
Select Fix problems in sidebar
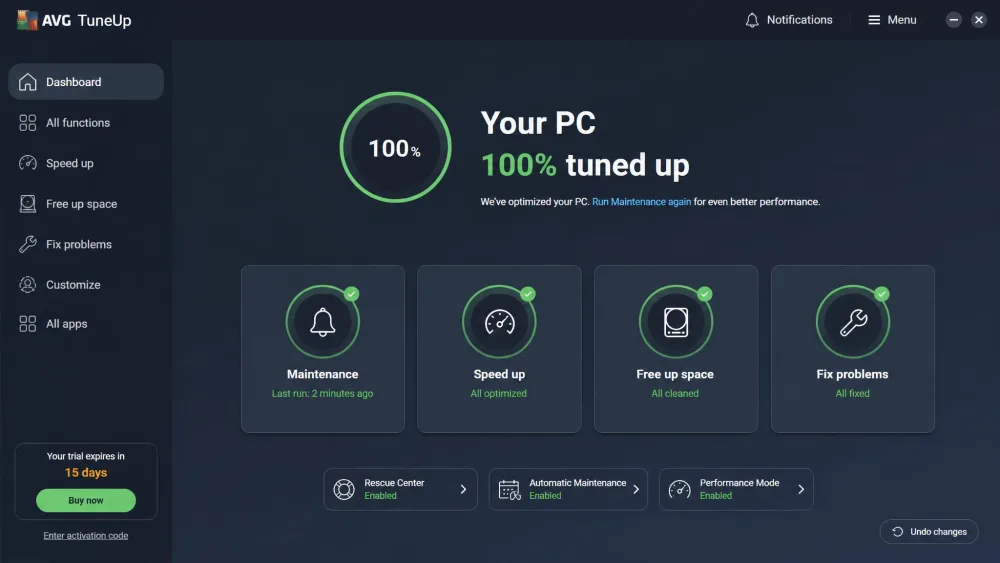click(x=86, y=244)
